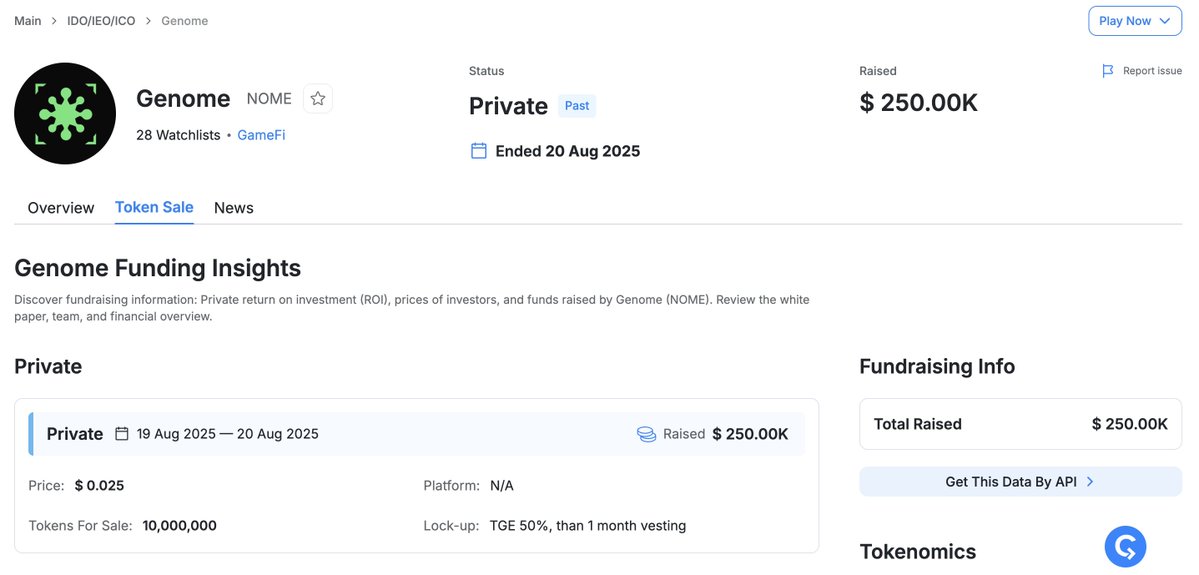Go to Main in the breadcrumb
Viewport: 1199px width, 575px height.
coord(28,21)
